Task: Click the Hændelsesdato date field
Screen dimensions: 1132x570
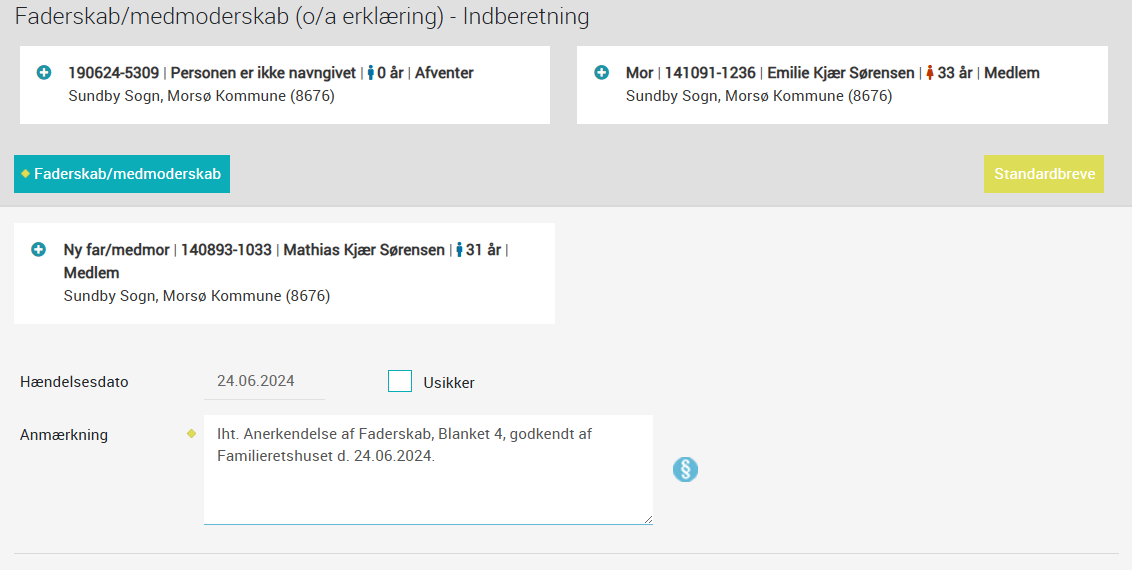Action: [x=265, y=382]
